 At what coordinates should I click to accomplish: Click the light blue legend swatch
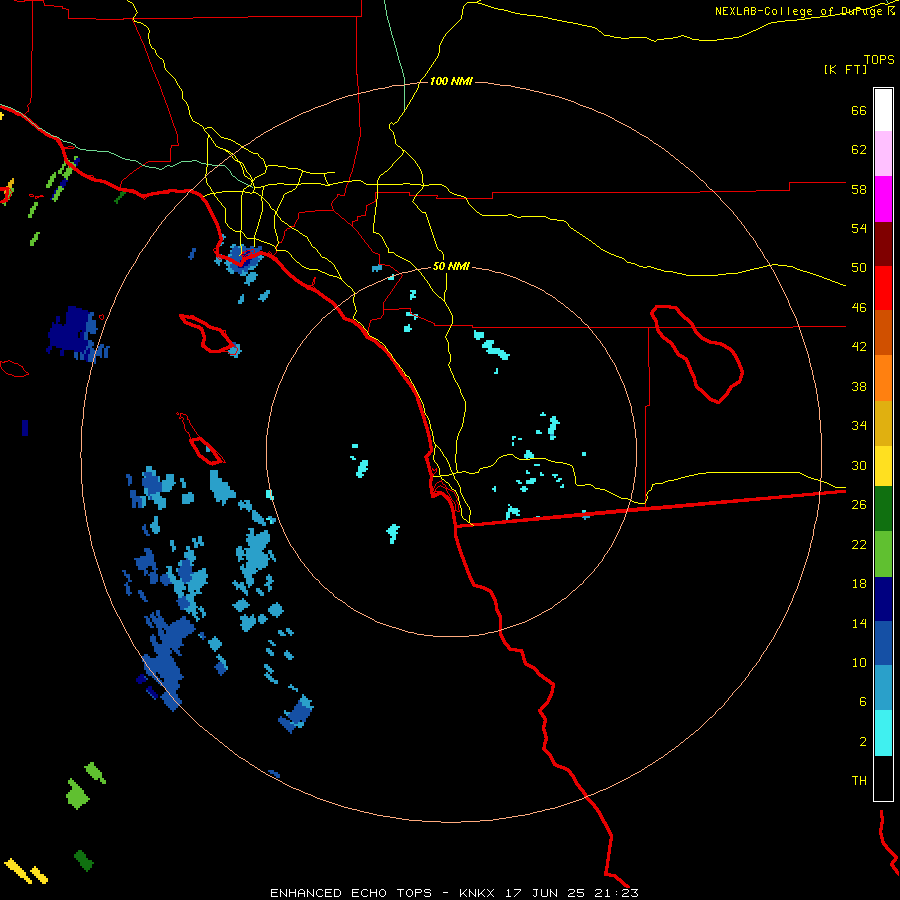tap(883, 688)
